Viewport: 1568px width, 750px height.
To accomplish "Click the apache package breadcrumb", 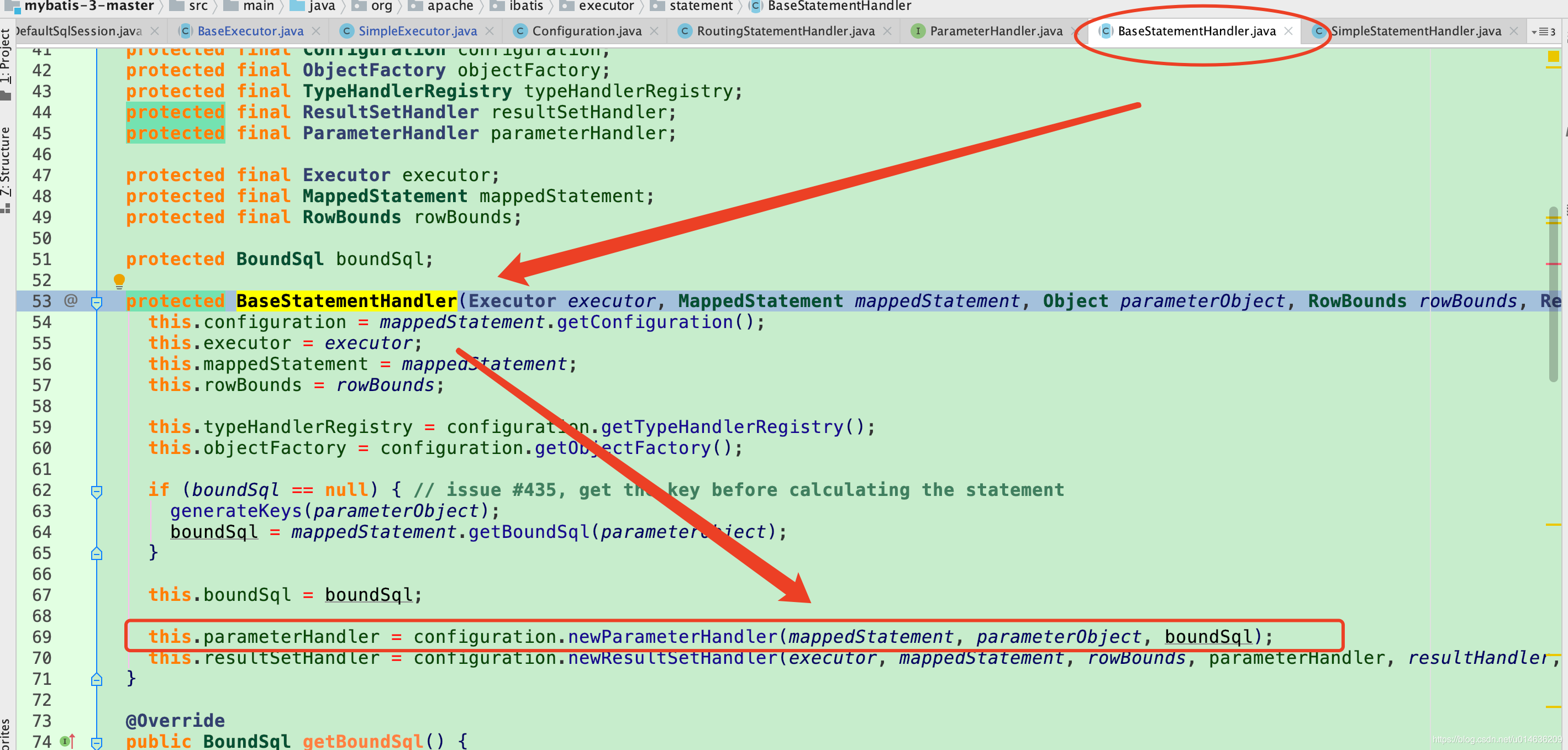I will (x=441, y=6).
